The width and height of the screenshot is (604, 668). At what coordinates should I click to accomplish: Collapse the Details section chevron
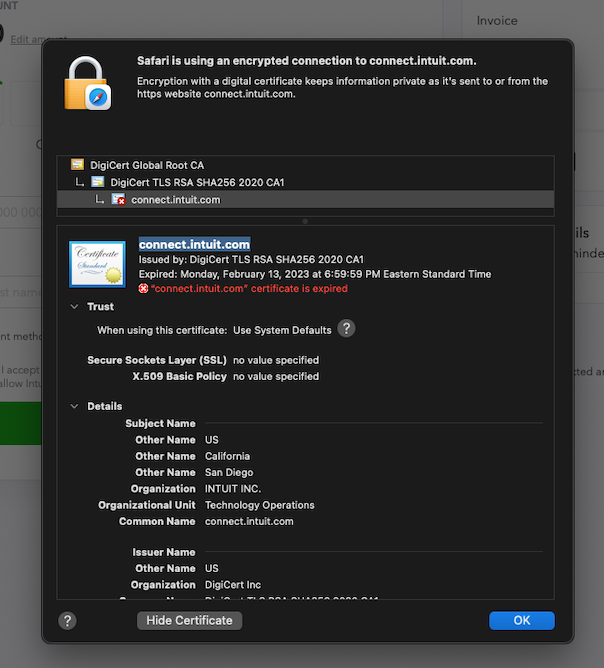click(75, 406)
